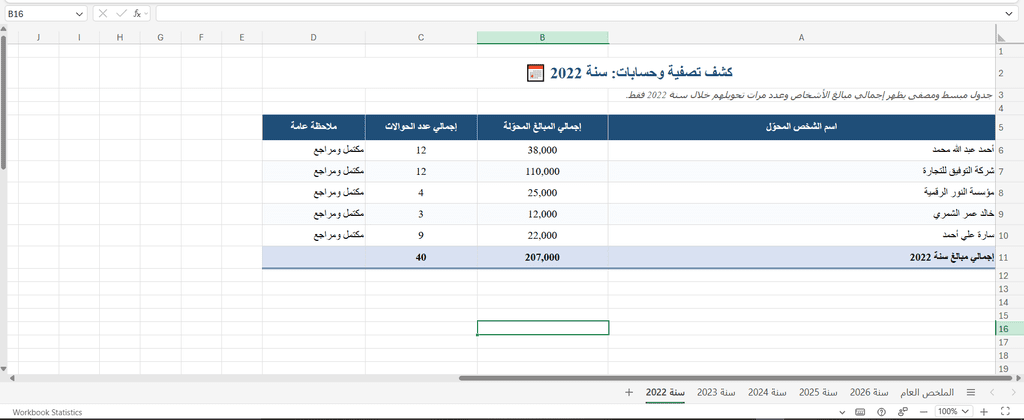Click the zoom out minus icon
1024x420 pixels.
[x=923, y=412]
